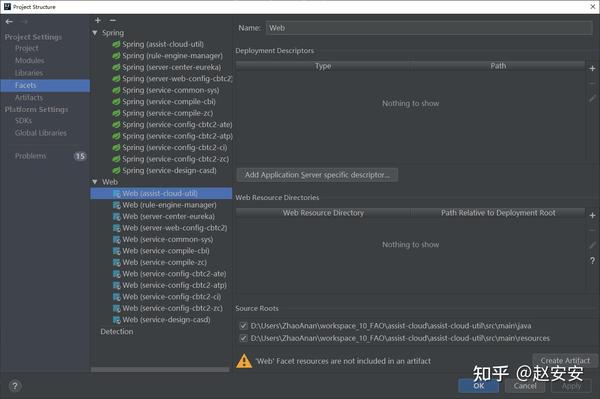600x399 pixels.
Task: Collapse the Spring facets tree node
Action: tap(95, 33)
